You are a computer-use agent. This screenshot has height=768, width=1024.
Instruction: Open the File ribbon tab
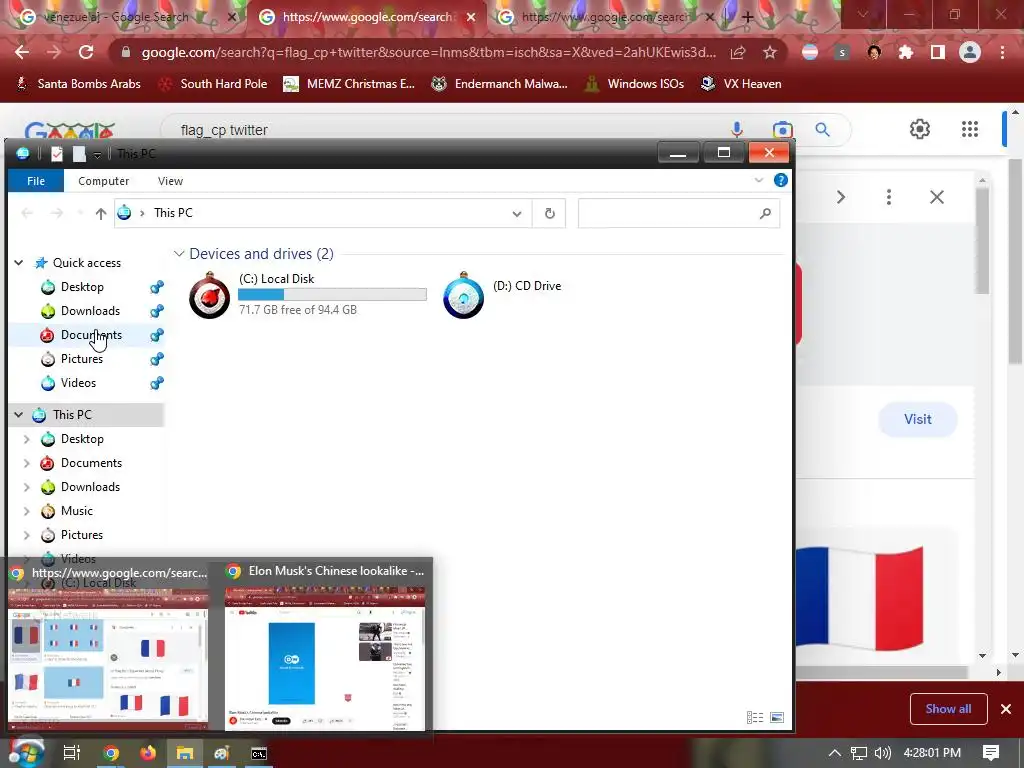coord(36,181)
